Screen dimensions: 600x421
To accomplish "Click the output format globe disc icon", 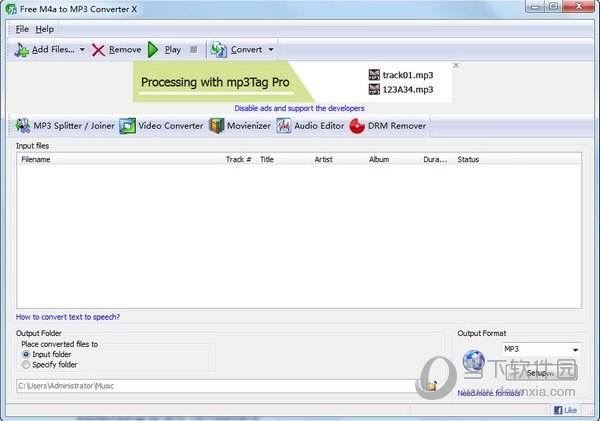I will point(474,361).
